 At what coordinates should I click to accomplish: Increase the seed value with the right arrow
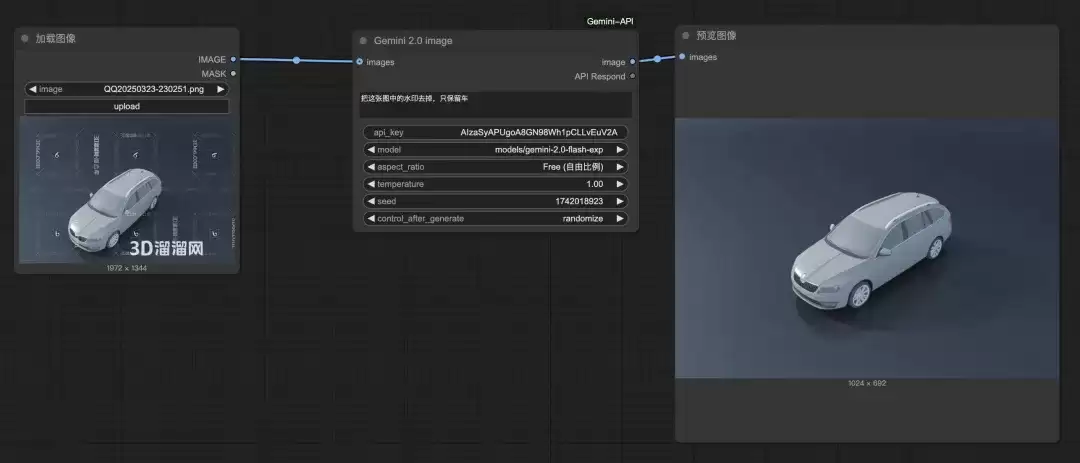tap(620, 201)
